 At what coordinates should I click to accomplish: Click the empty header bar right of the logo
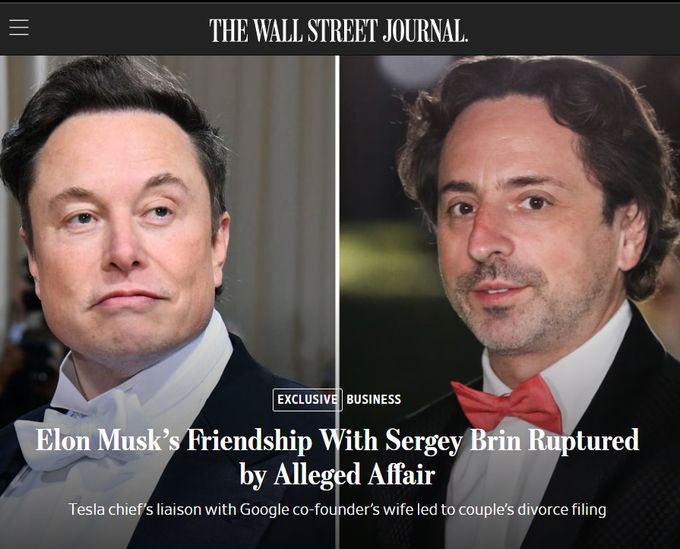pyautogui.click(x=572, y=29)
